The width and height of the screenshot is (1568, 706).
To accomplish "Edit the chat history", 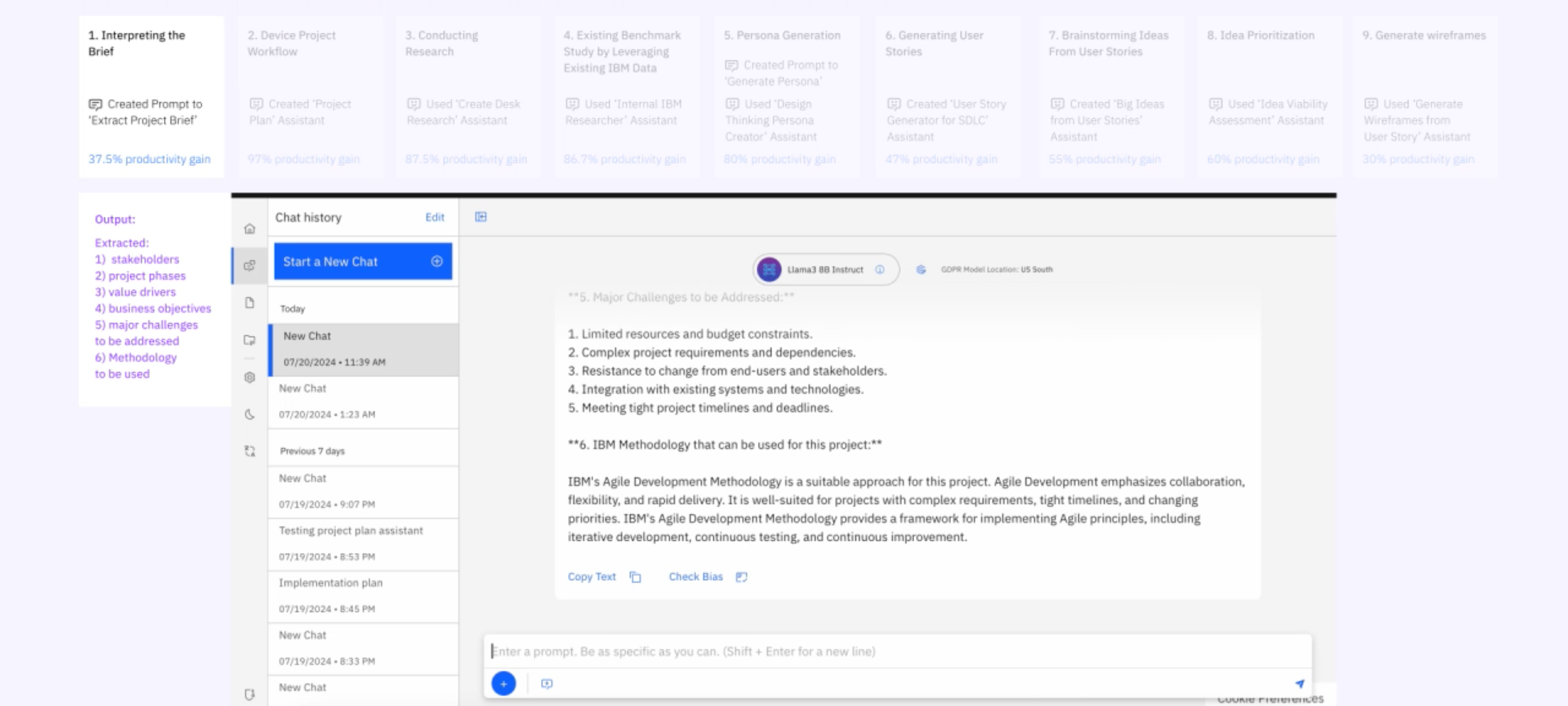I will coord(434,217).
